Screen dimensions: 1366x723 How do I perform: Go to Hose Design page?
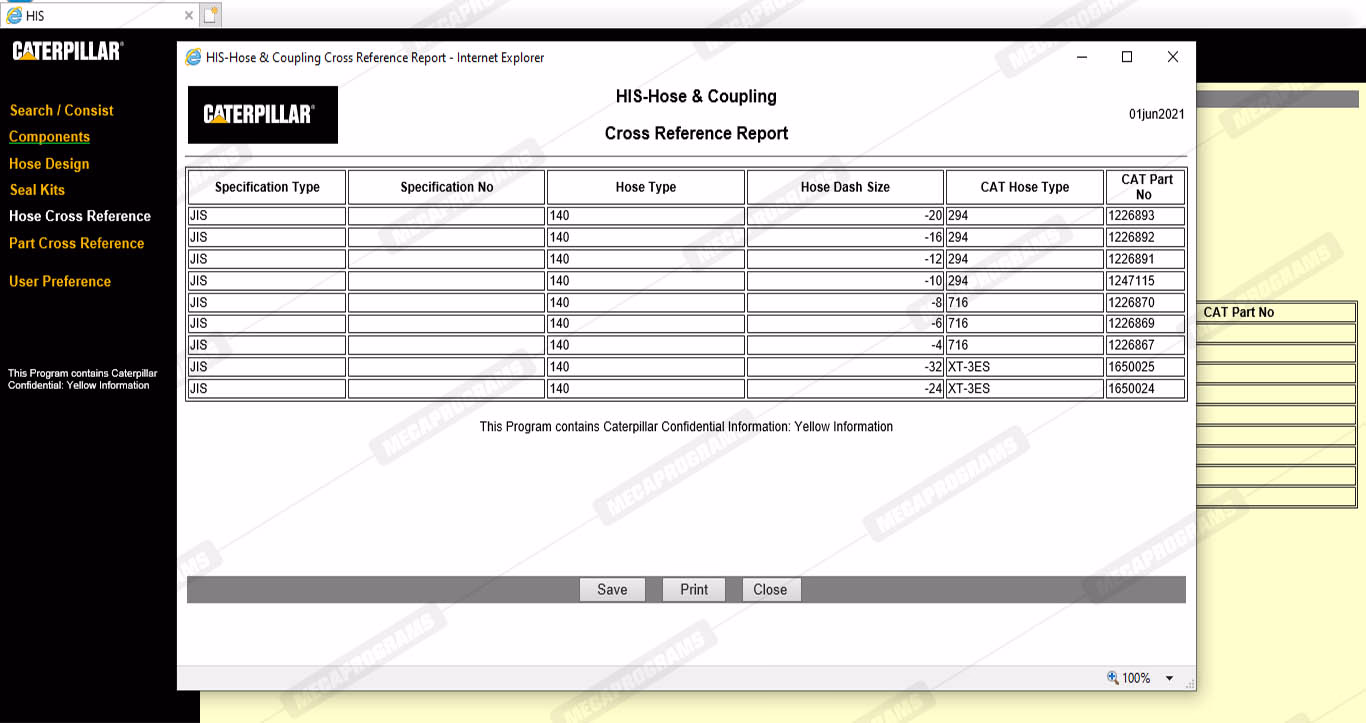[x=49, y=164]
